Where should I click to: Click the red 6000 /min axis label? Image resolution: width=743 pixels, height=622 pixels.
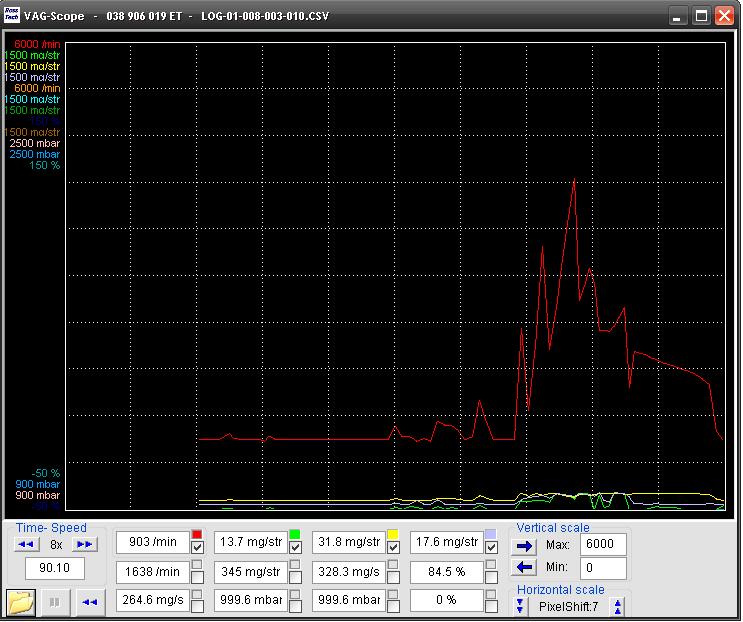tap(37, 45)
